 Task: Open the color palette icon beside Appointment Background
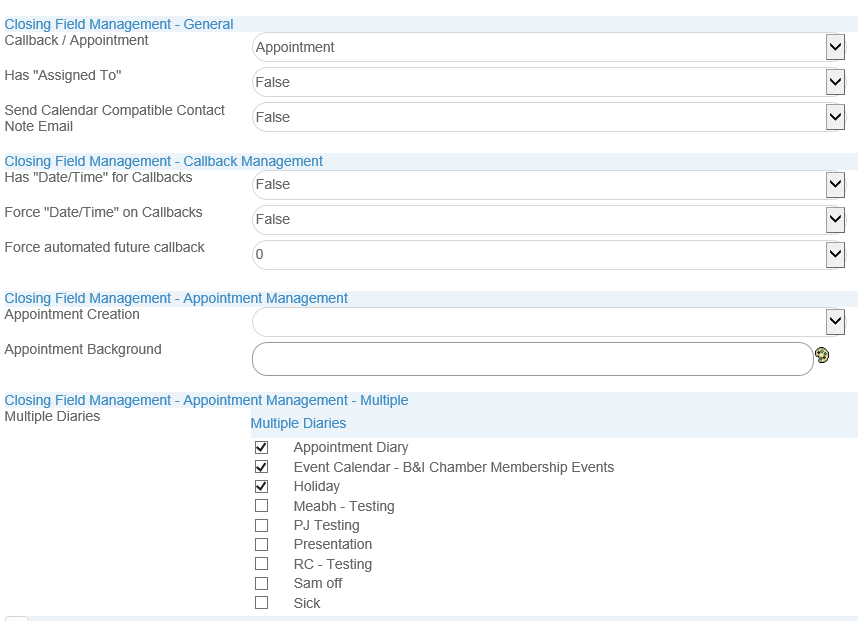822,355
